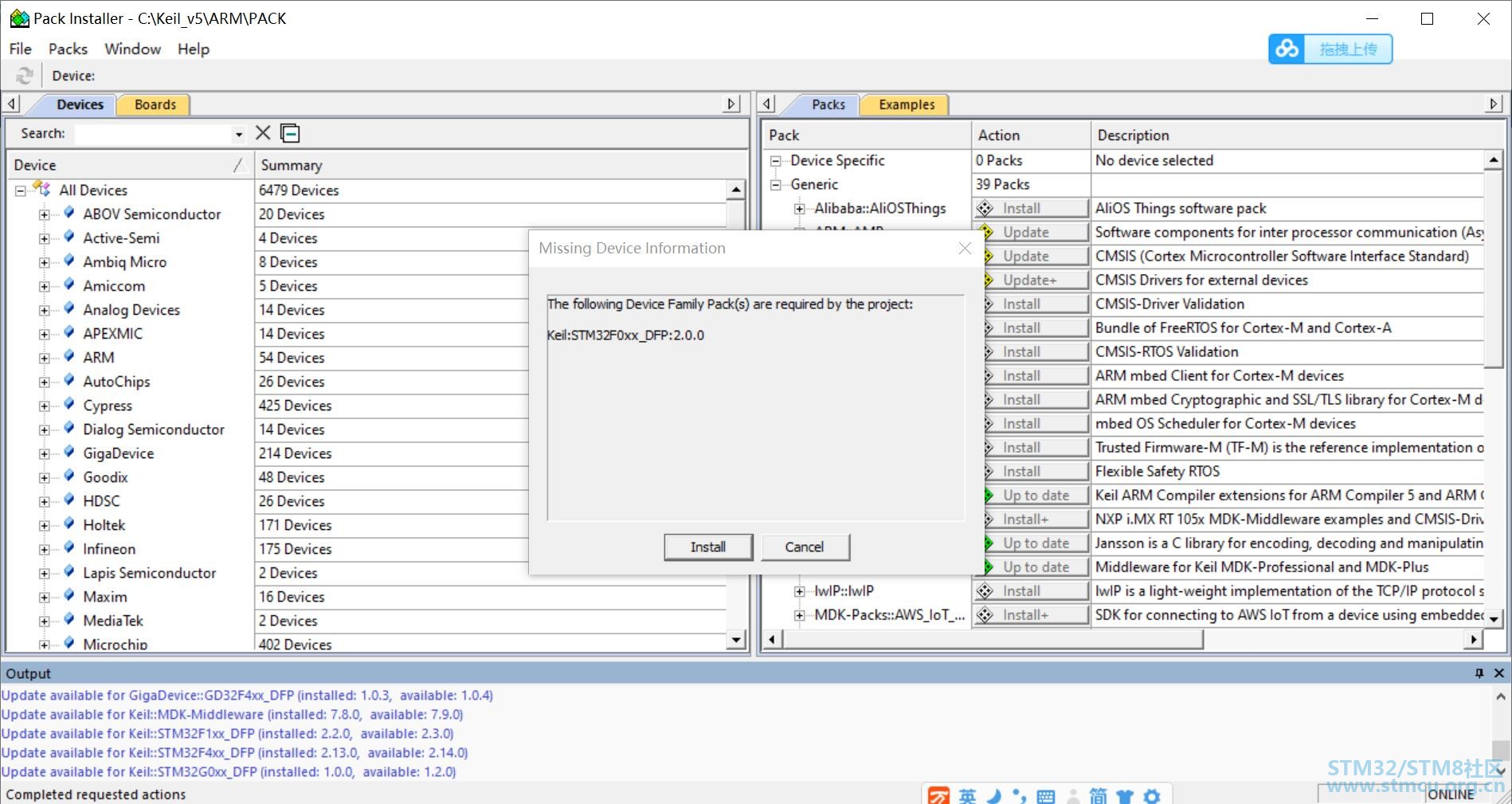Click the IME settings gear icon

1152,795
